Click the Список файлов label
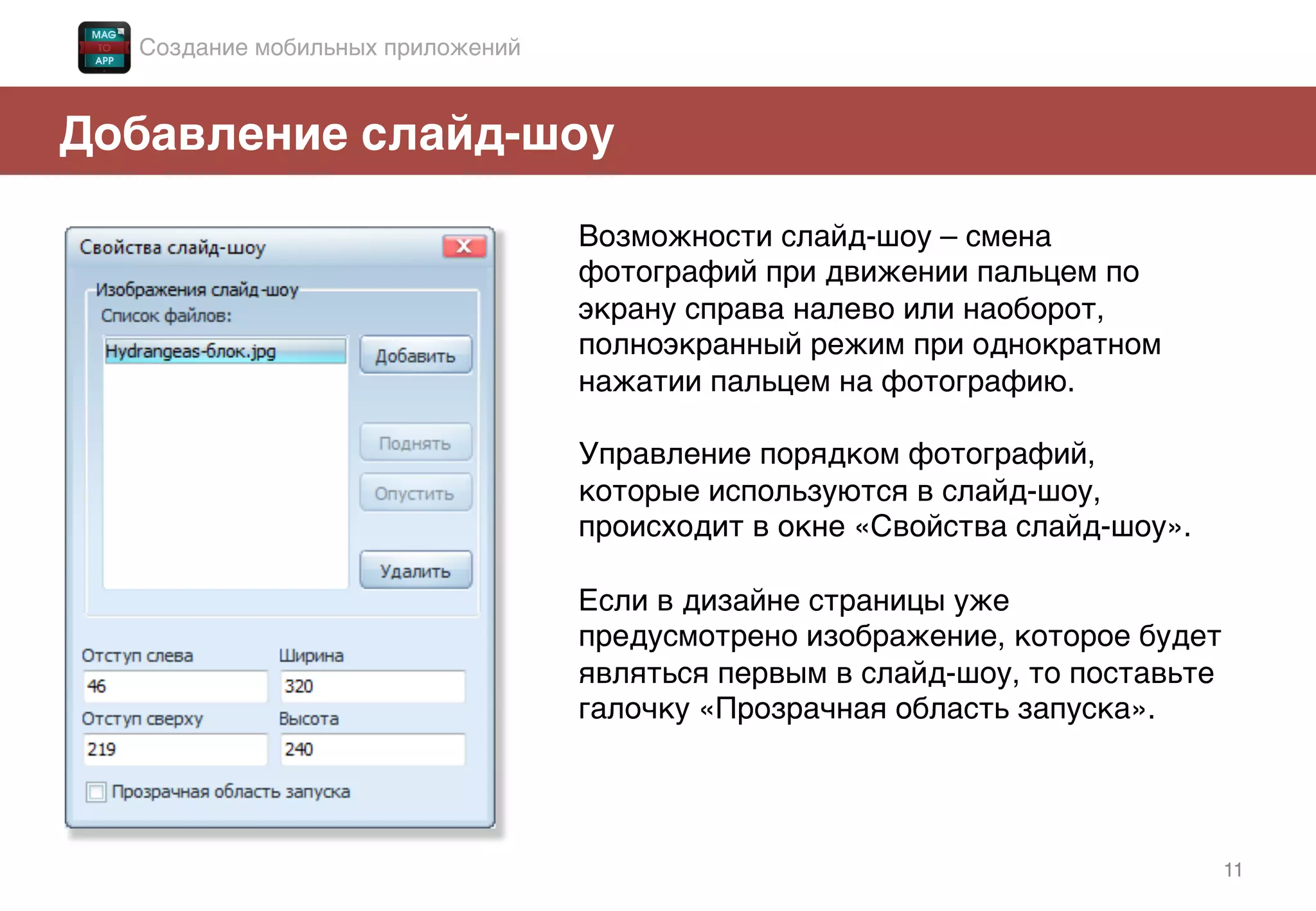The height and width of the screenshot is (911, 1316). [166, 316]
